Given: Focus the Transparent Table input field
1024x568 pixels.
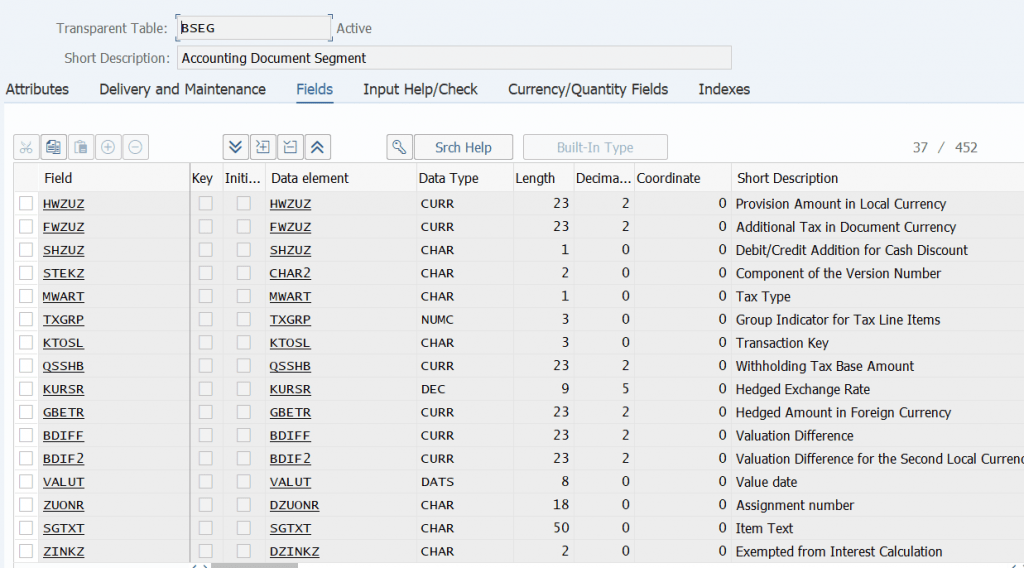Looking at the screenshot, I should (253, 28).
